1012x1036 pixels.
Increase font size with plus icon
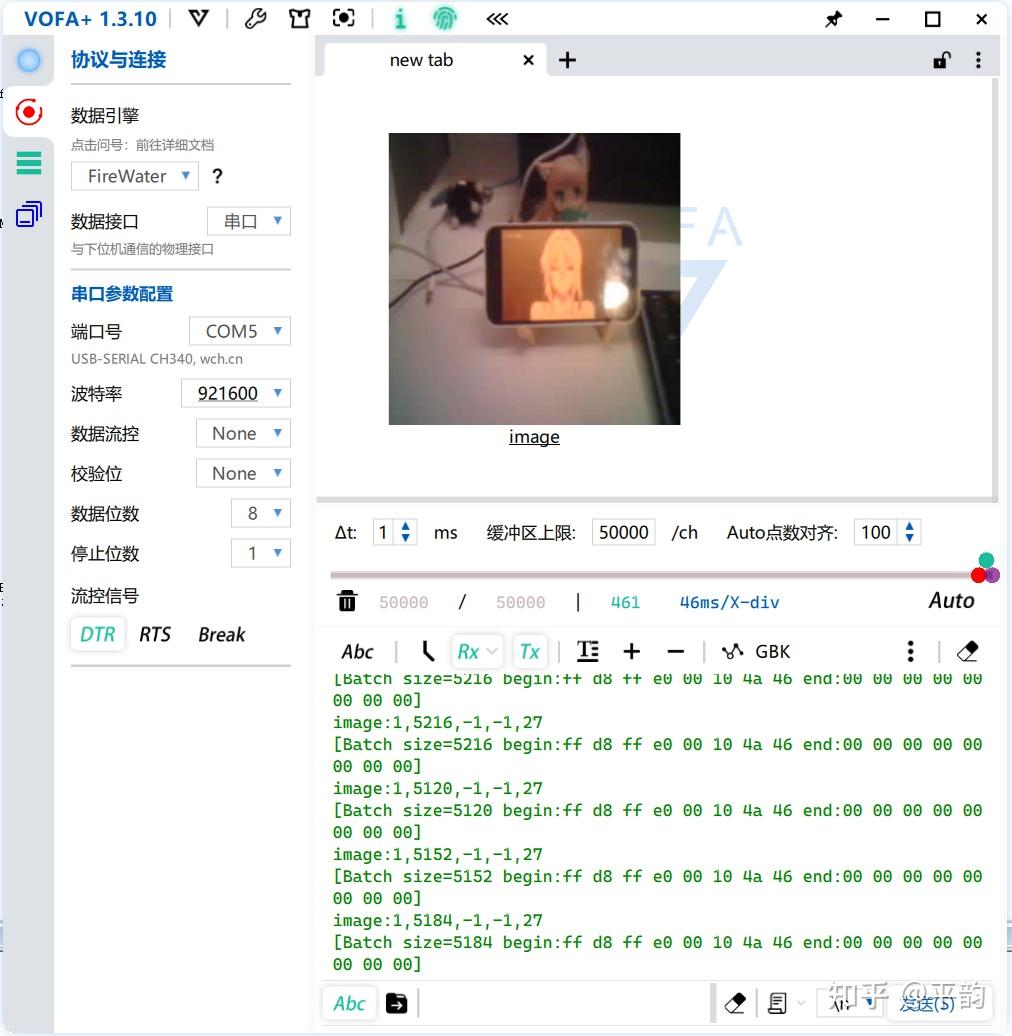632,652
